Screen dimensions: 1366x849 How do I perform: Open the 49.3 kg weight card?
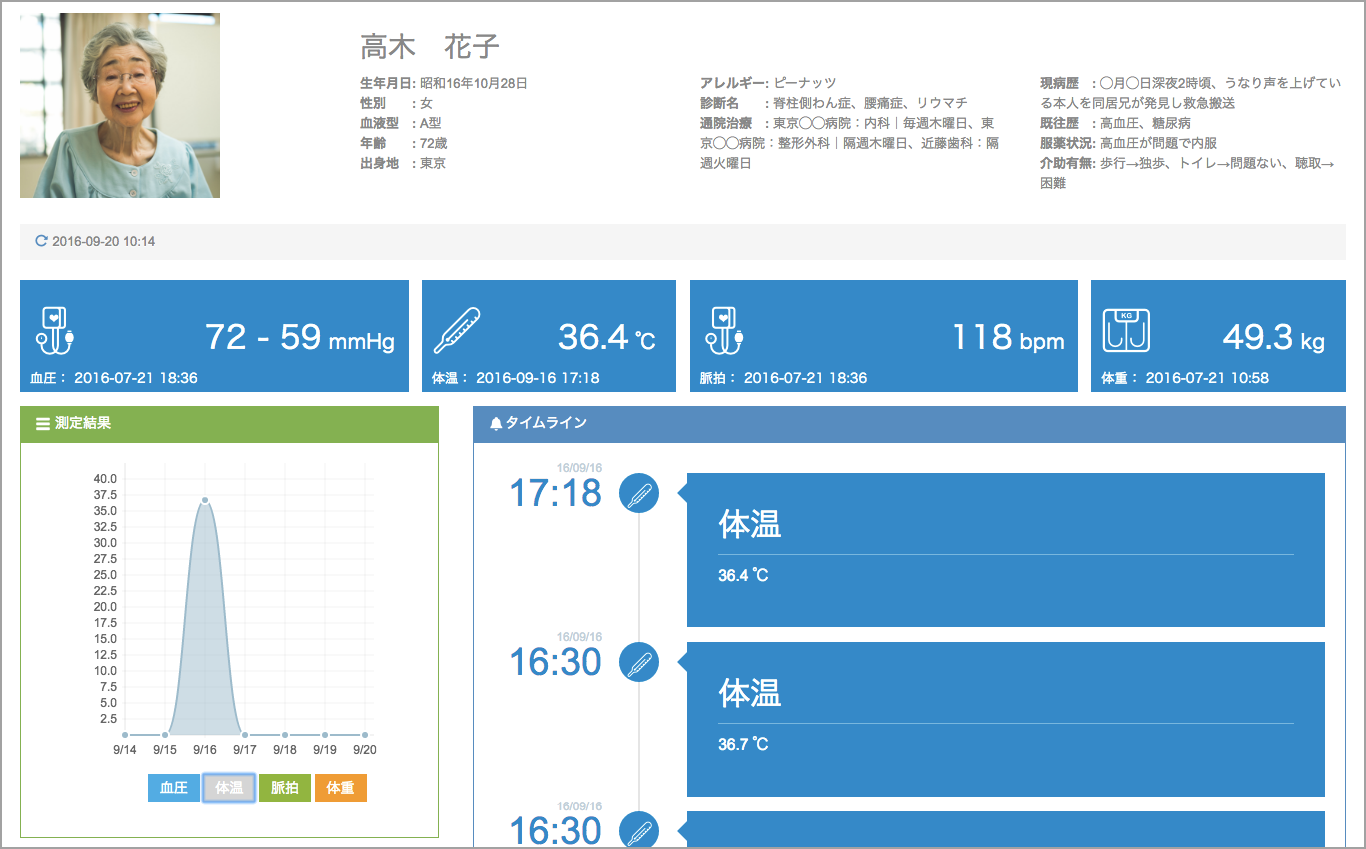tap(1217, 336)
